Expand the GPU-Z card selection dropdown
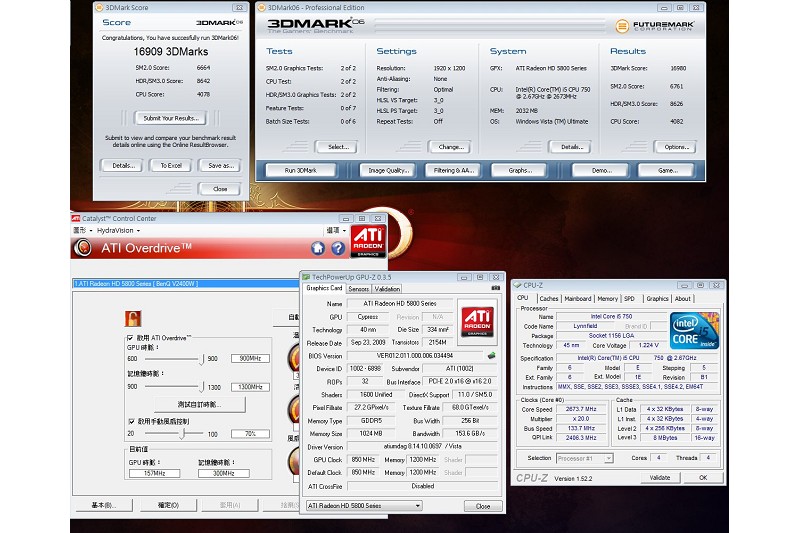800x533 pixels. (x=418, y=505)
